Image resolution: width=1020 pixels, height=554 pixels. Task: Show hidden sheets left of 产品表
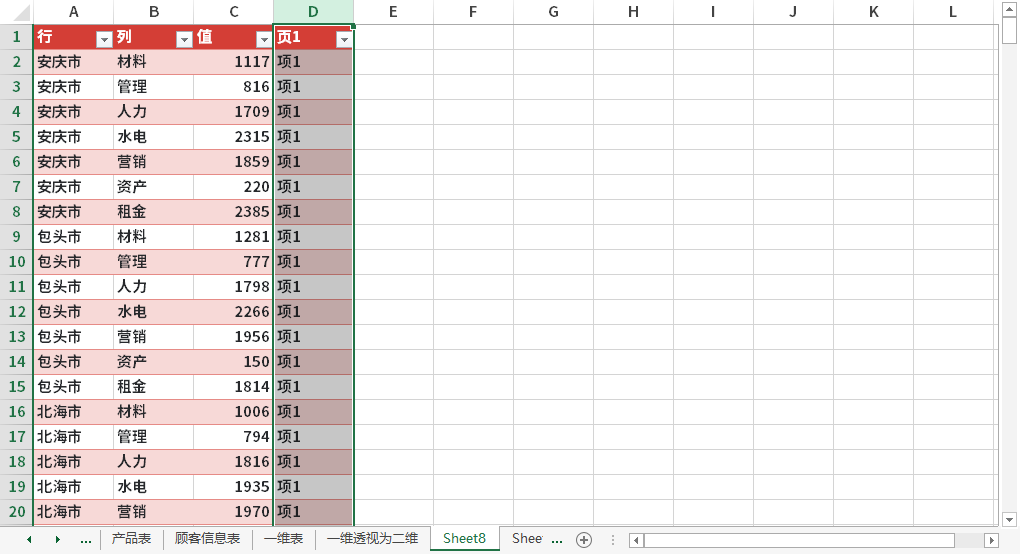(x=85, y=540)
